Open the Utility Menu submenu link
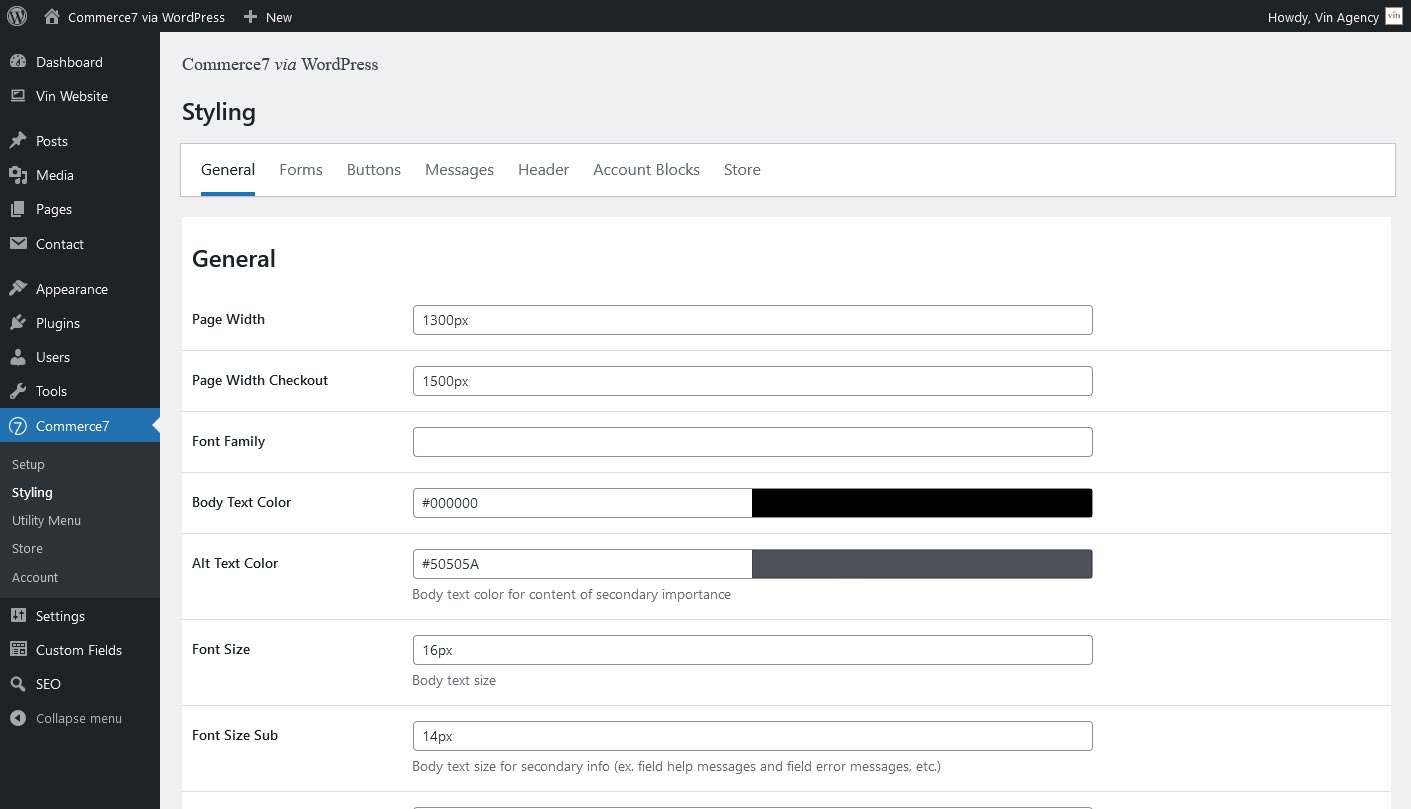The width and height of the screenshot is (1411, 809). (x=46, y=520)
